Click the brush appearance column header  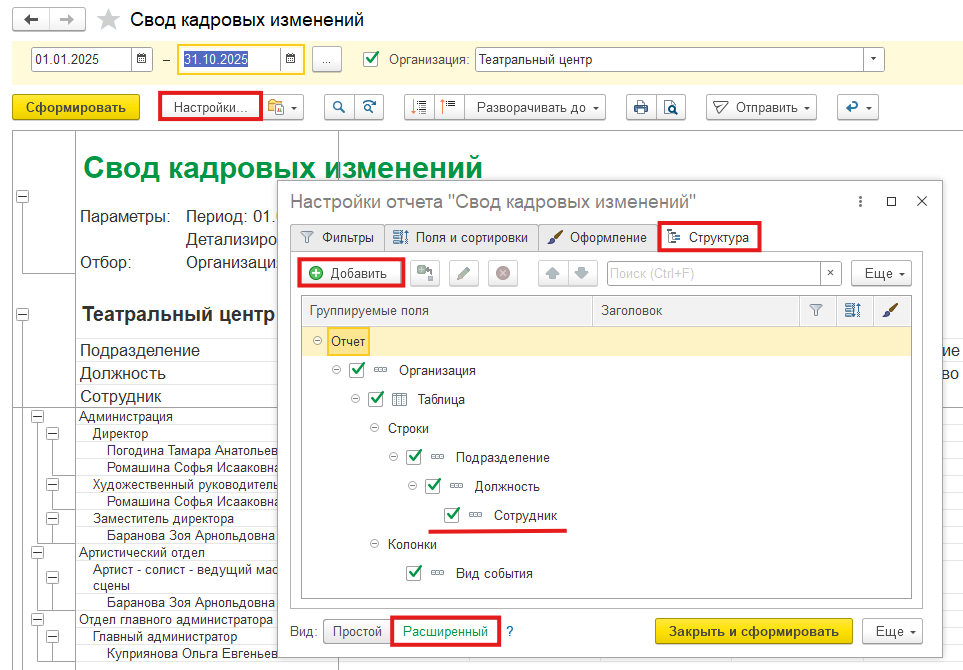tap(890, 311)
